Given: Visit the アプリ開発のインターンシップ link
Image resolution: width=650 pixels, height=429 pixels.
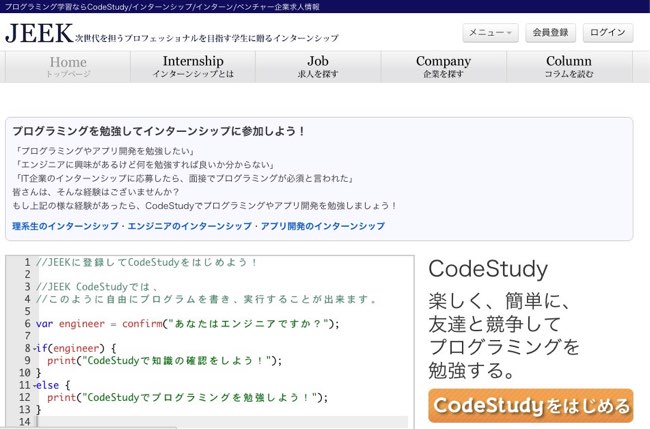Looking at the screenshot, I should pos(323,226).
